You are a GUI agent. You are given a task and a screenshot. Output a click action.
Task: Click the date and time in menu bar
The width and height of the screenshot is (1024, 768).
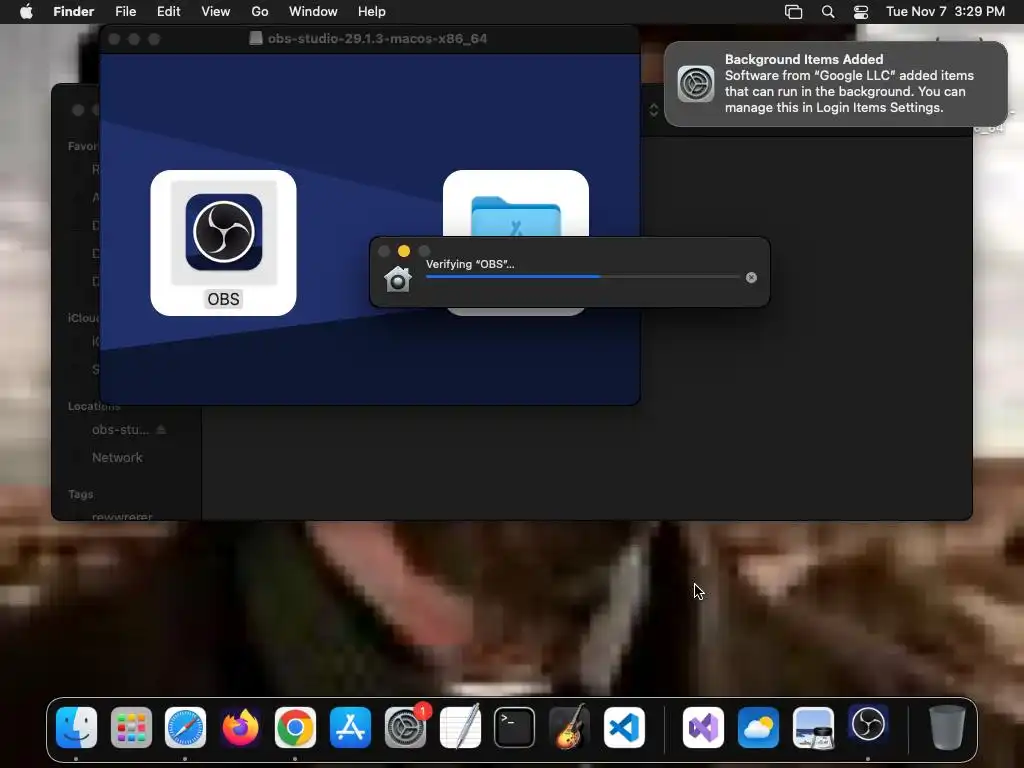tap(945, 12)
